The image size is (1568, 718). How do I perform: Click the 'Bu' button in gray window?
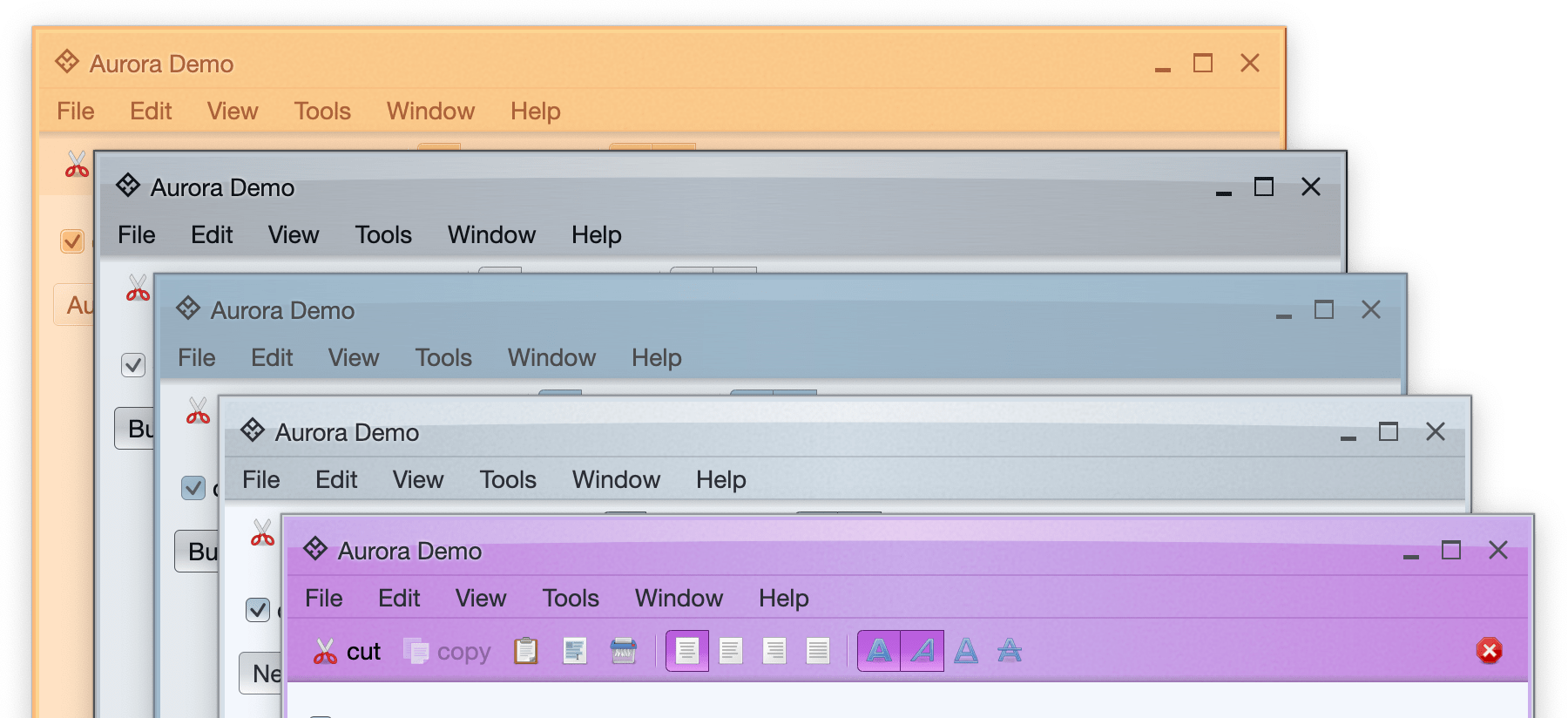[x=134, y=428]
